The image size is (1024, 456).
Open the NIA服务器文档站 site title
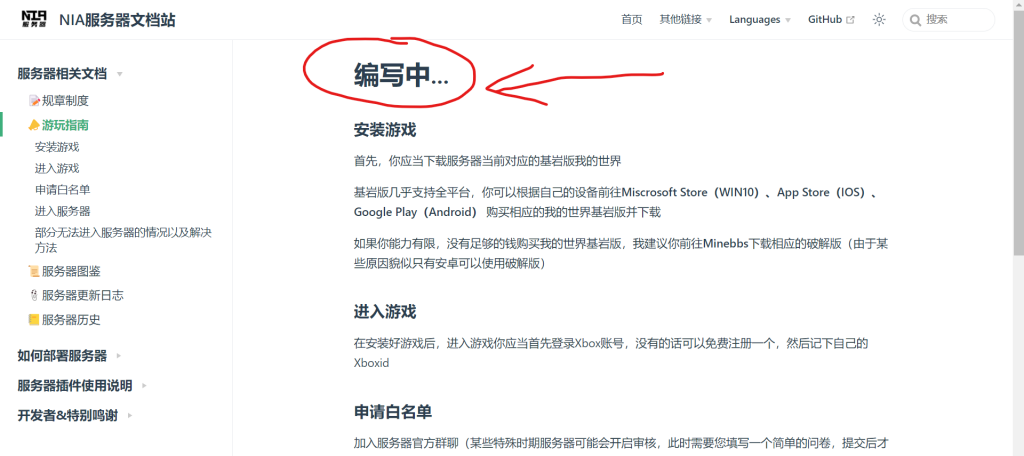pyautogui.click(x=117, y=20)
